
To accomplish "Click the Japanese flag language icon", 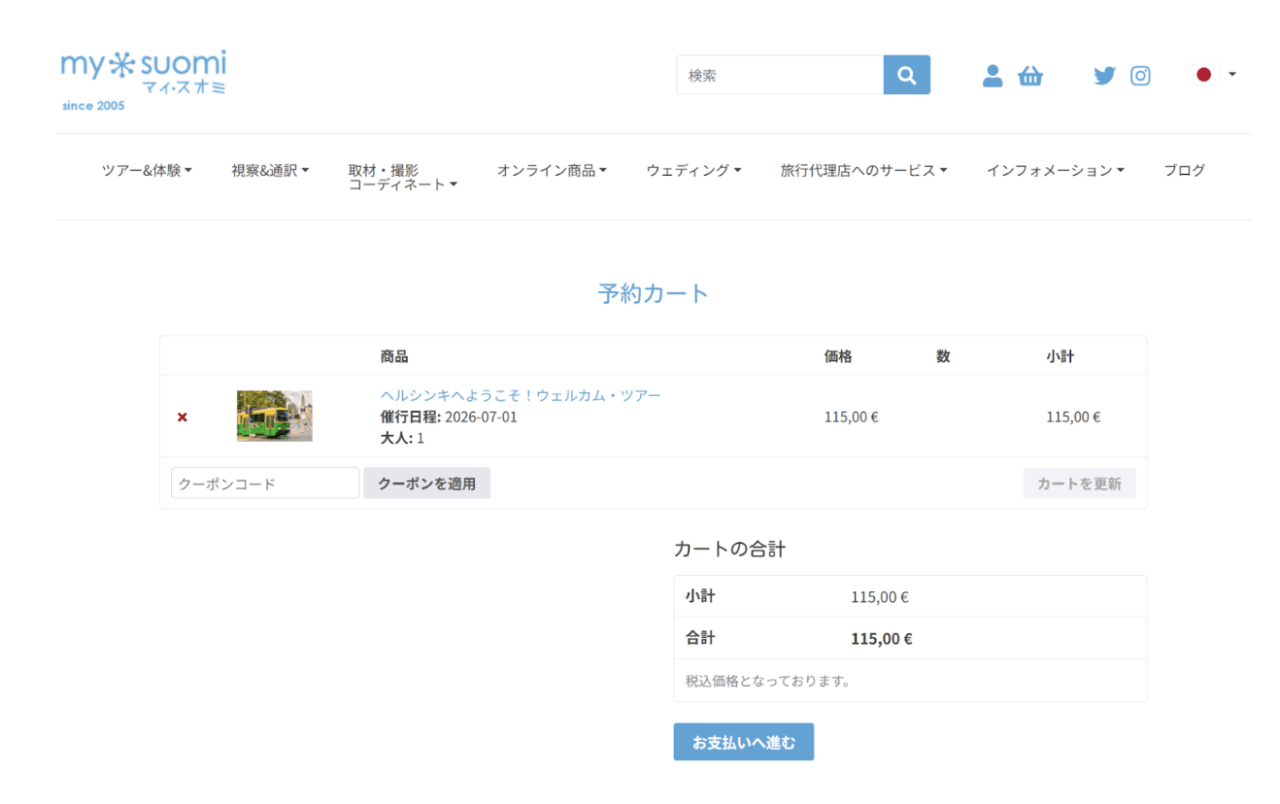I will 1203,73.
